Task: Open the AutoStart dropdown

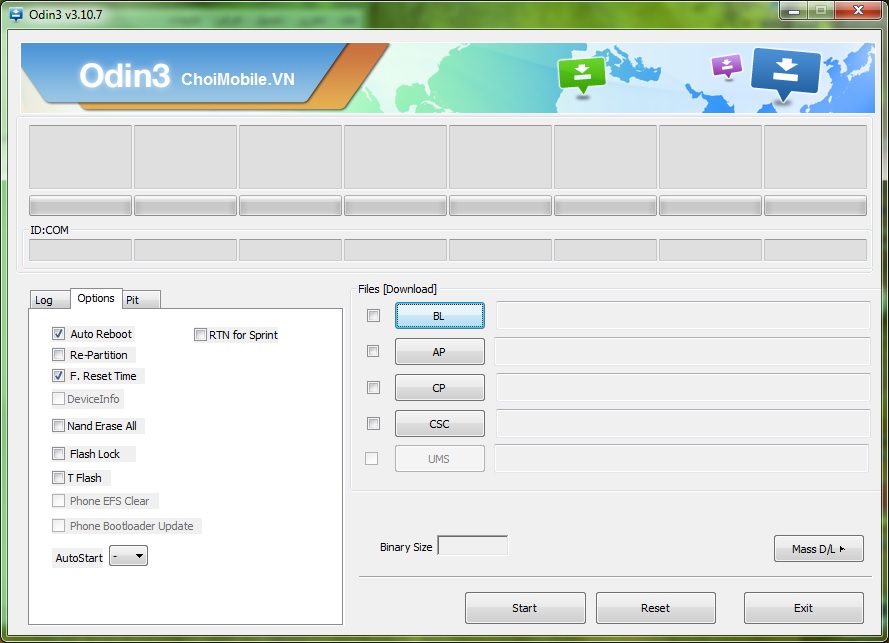Action: tap(126, 556)
